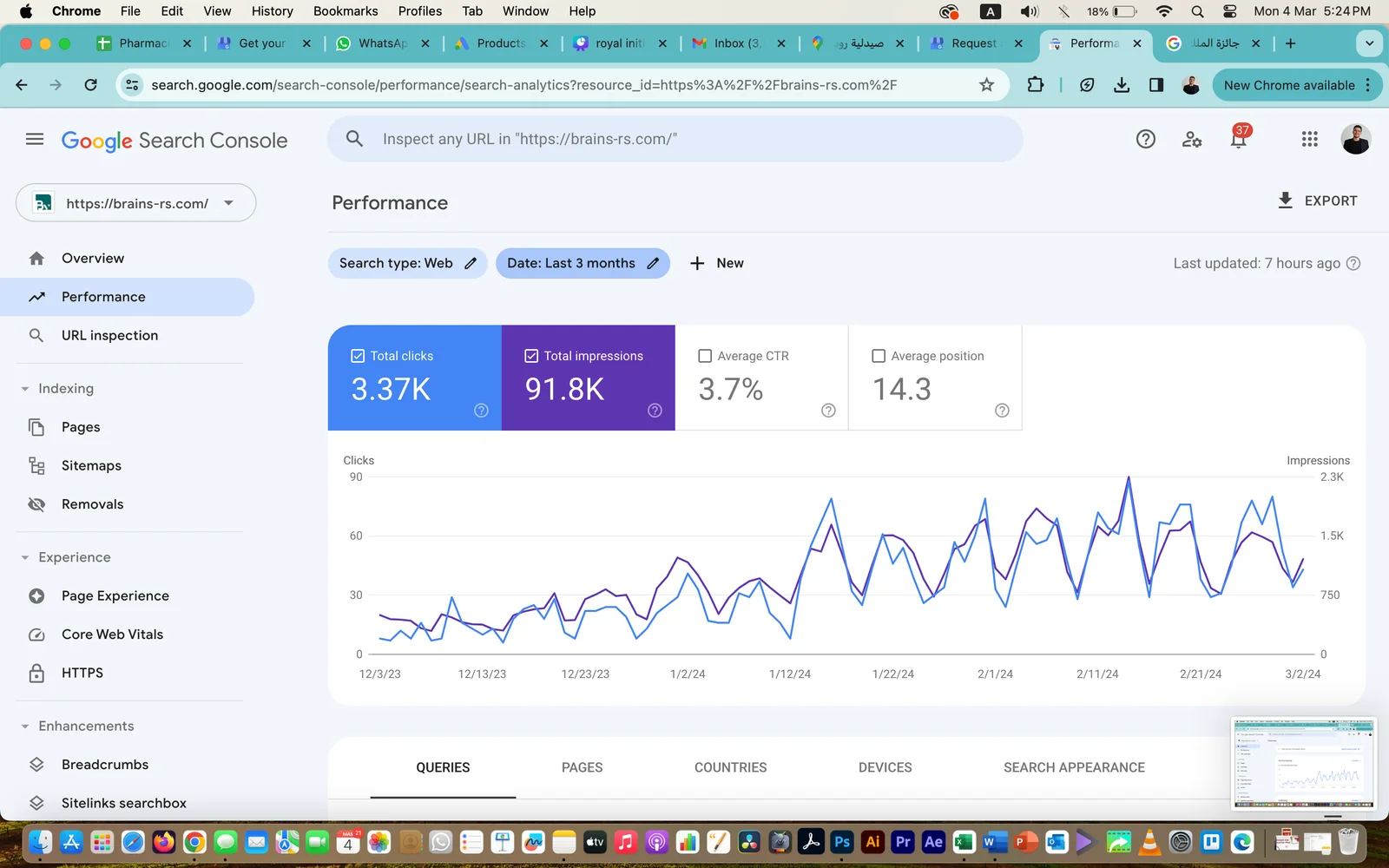This screenshot has height=868, width=1389.
Task: Click the Export download icon
Action: [x=1286, y=201]
